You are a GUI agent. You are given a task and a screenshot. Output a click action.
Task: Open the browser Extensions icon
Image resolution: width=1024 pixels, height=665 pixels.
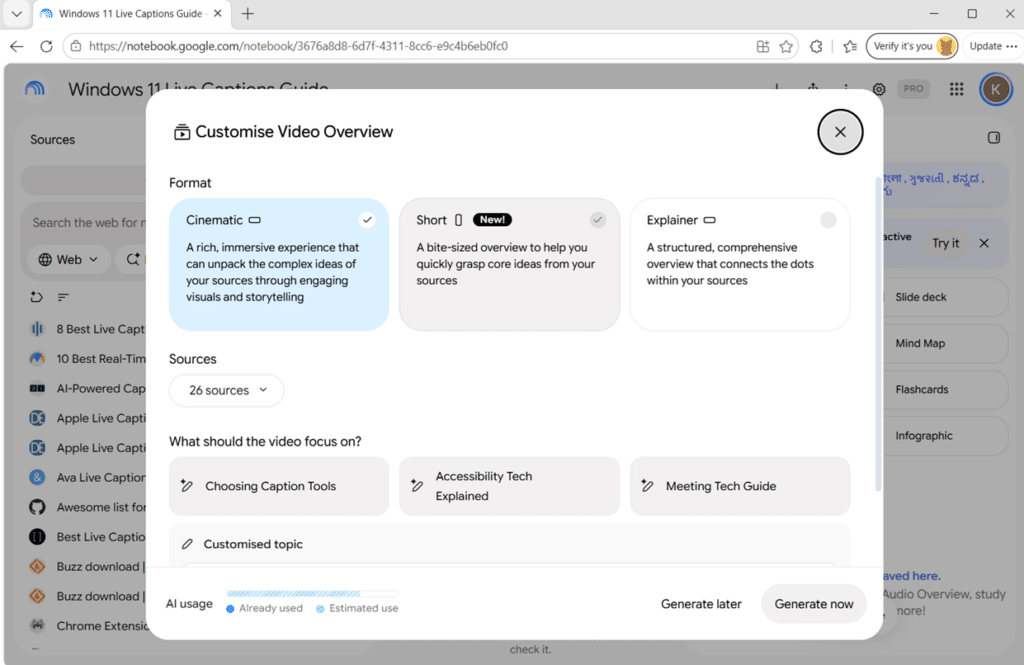(816, 46)
